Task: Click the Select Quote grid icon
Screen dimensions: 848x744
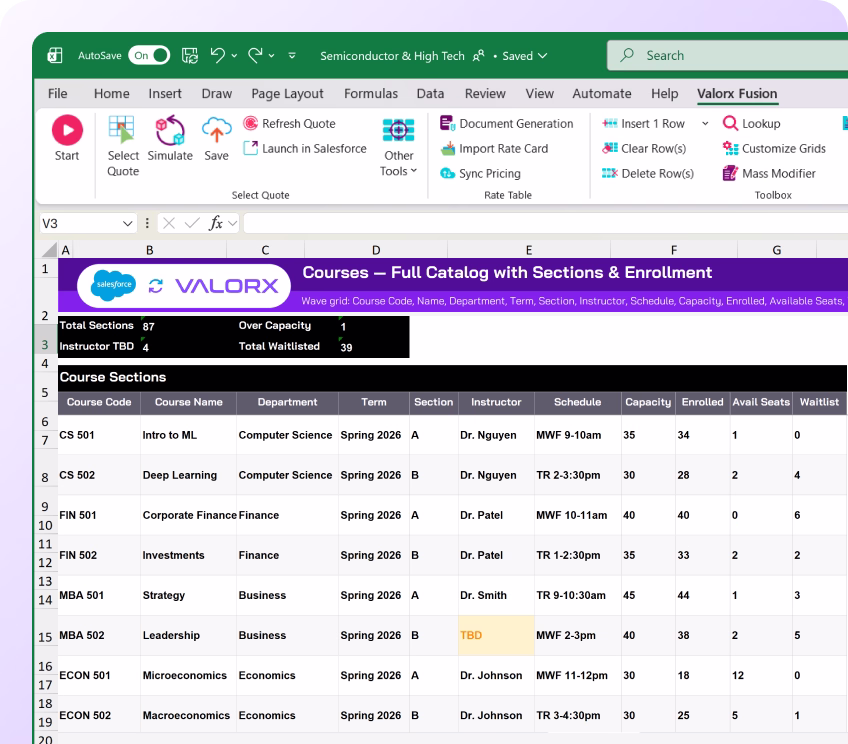Action: 121,130
